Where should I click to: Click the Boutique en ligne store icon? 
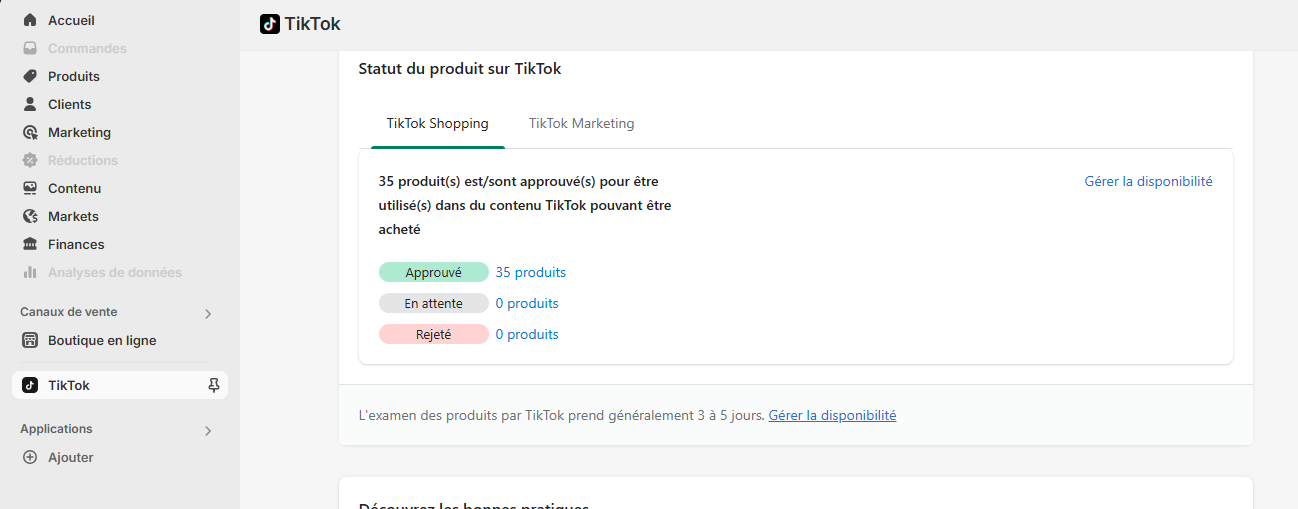point(30,340)
